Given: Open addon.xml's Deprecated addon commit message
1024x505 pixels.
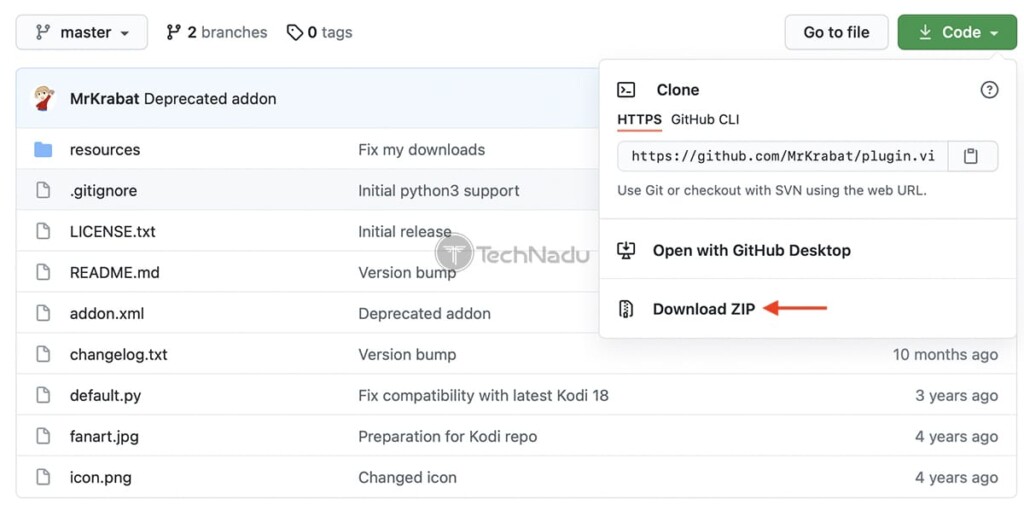Looking at the screenshot, I should click(x=424, y=314).
